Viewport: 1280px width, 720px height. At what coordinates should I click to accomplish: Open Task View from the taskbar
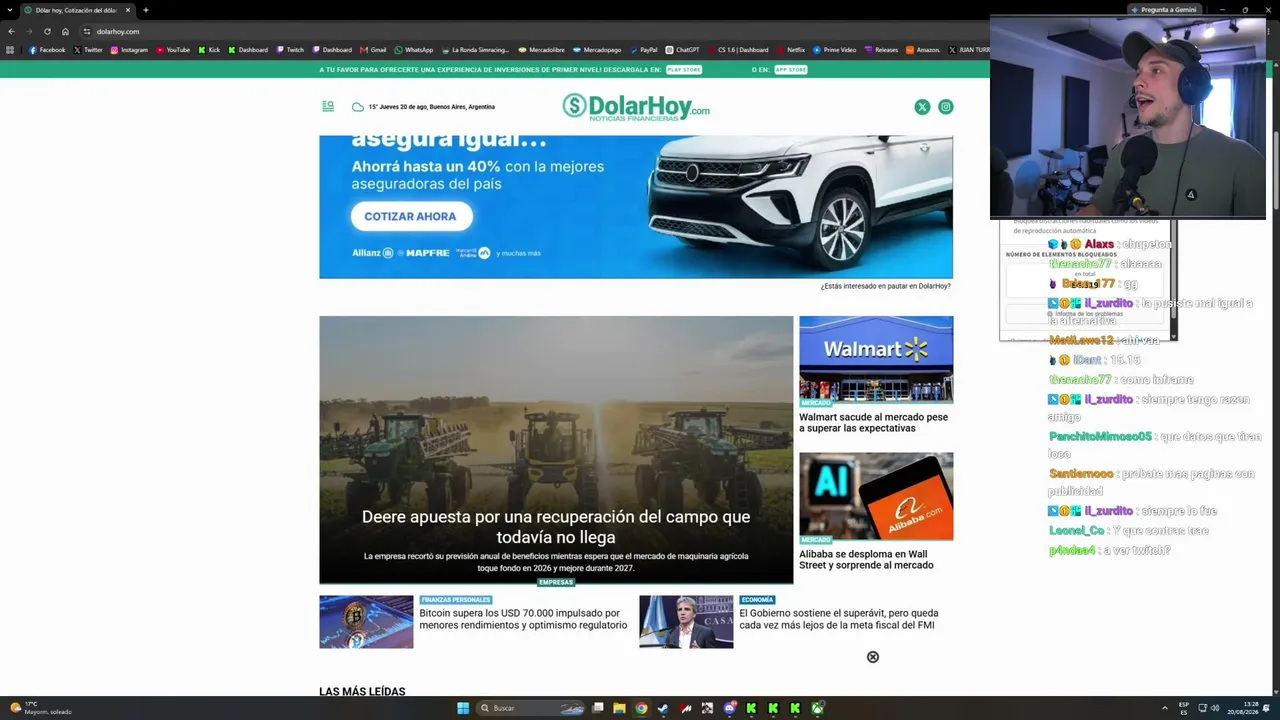597,708
